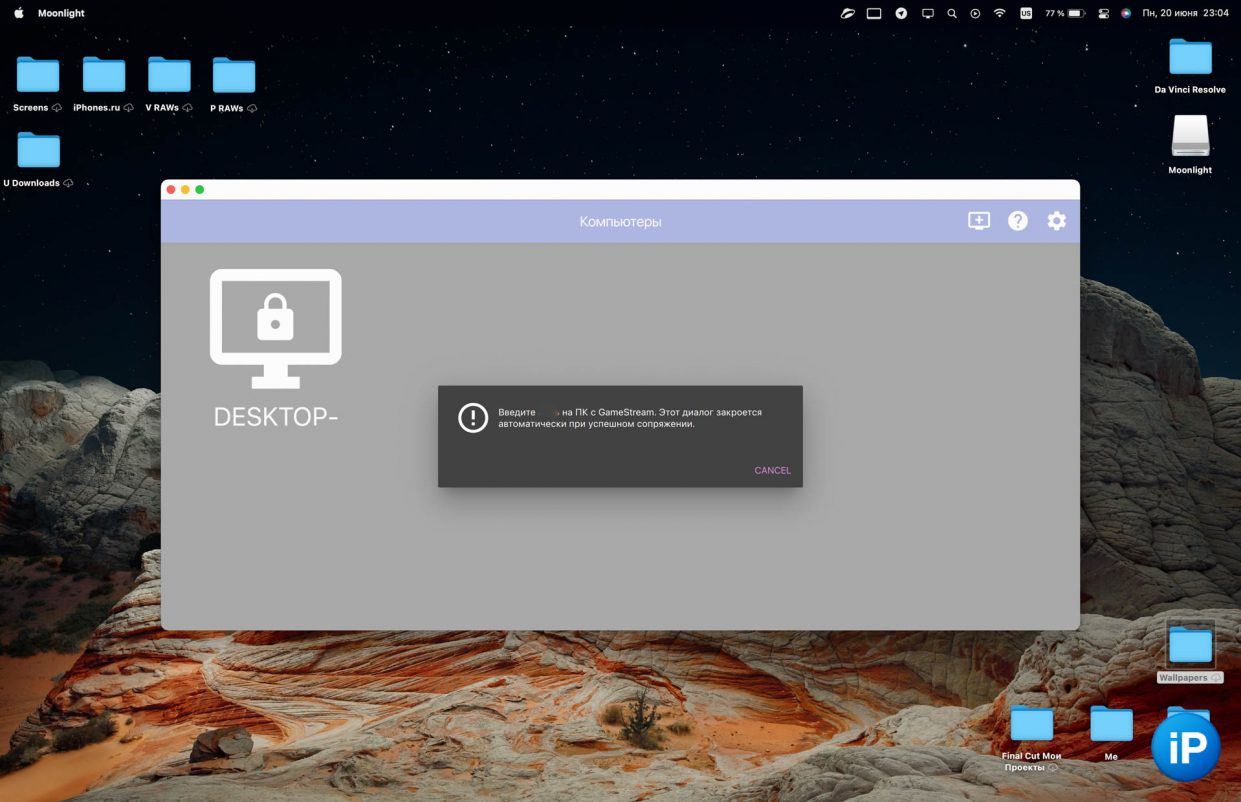The width and height of the screenshot is (1241, 802).
Task: Launch Siri from menu bar
Action: (x=1126, y=13)
